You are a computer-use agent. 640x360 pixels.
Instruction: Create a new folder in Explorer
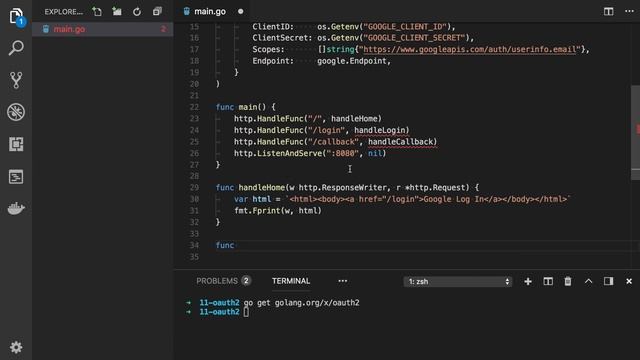coord(117,11)
